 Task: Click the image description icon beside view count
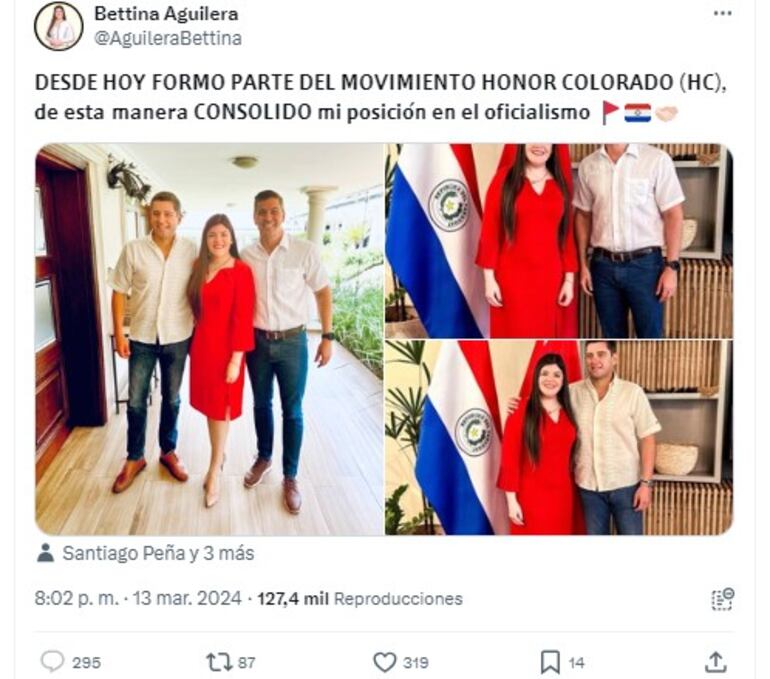(x=723, y=599)
